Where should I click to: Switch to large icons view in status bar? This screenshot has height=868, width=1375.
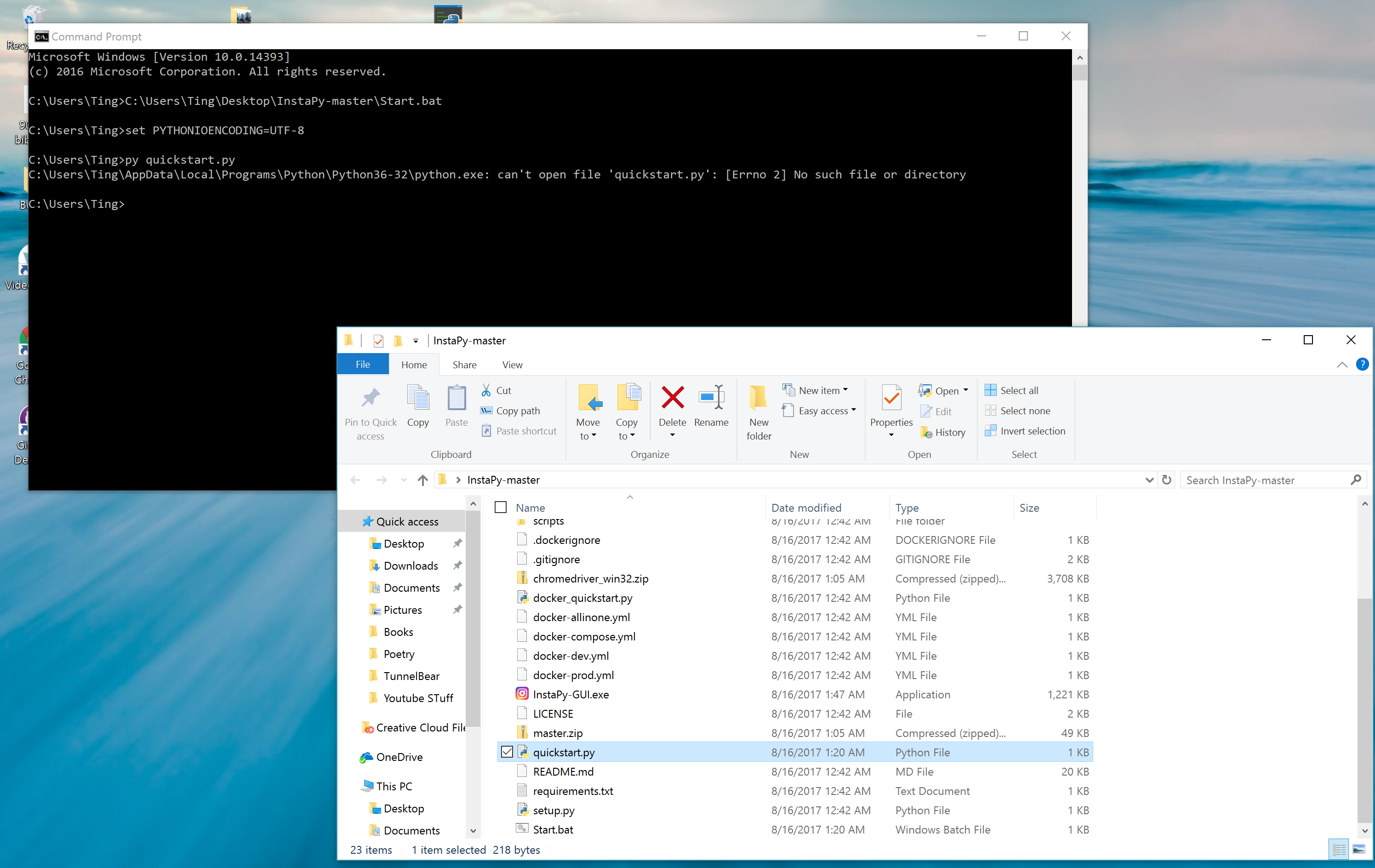pyautogui.click(x=1358, y=850)
